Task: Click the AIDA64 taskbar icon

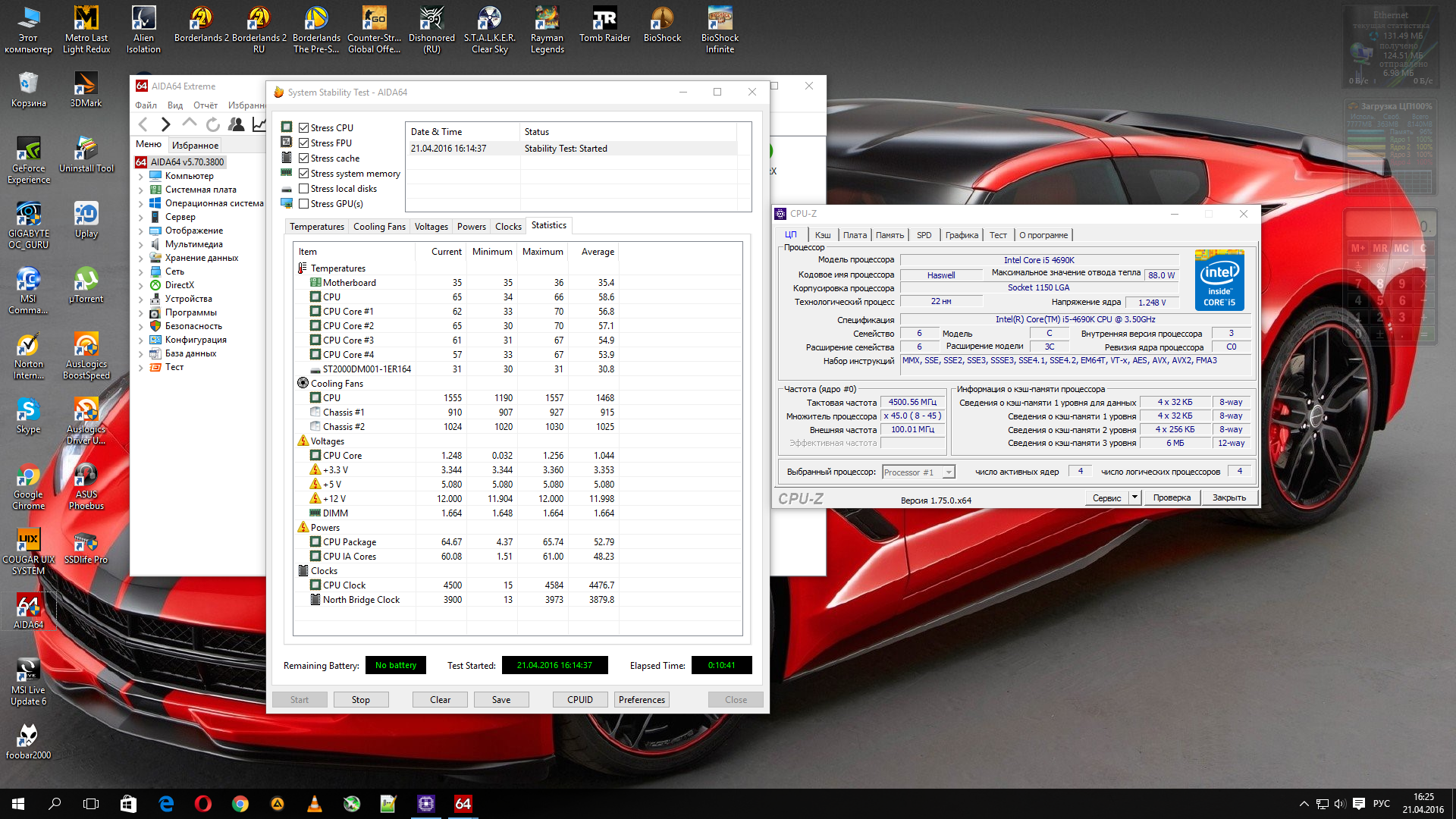Action: [463, 804]
